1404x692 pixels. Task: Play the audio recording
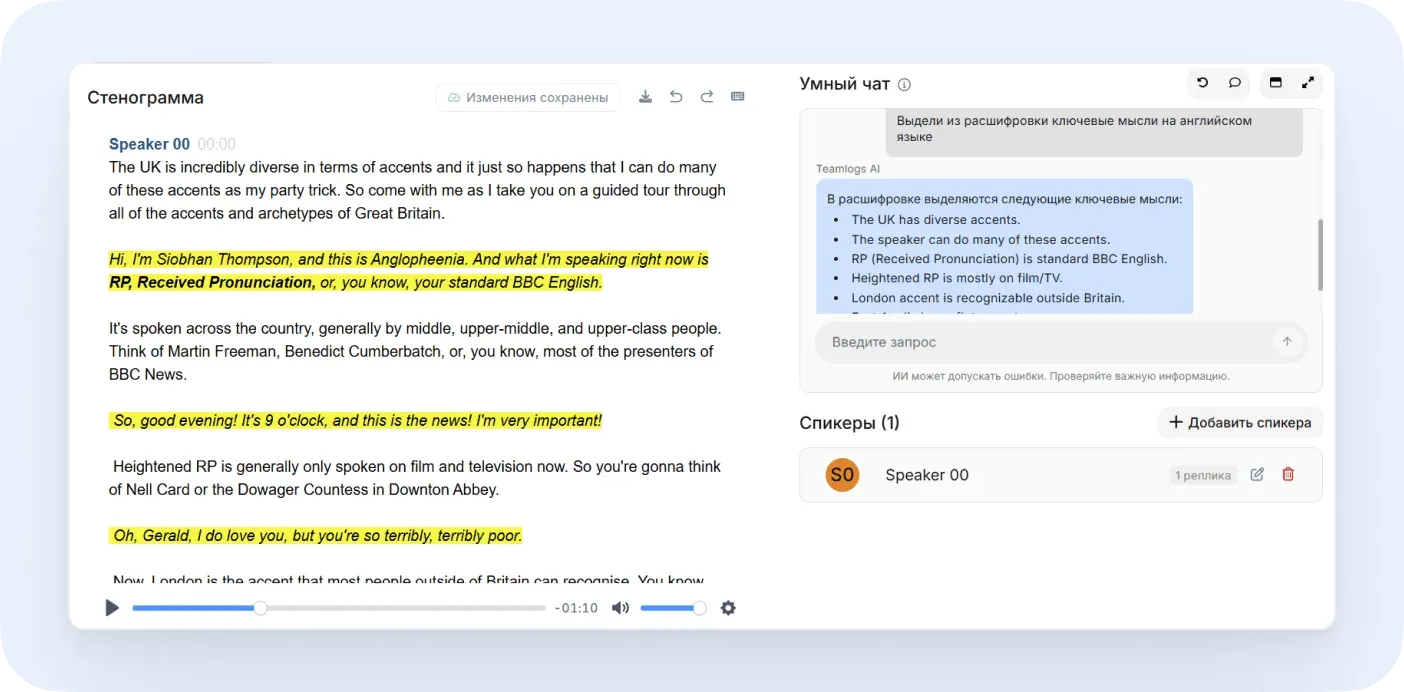click(x=112, y=608)
